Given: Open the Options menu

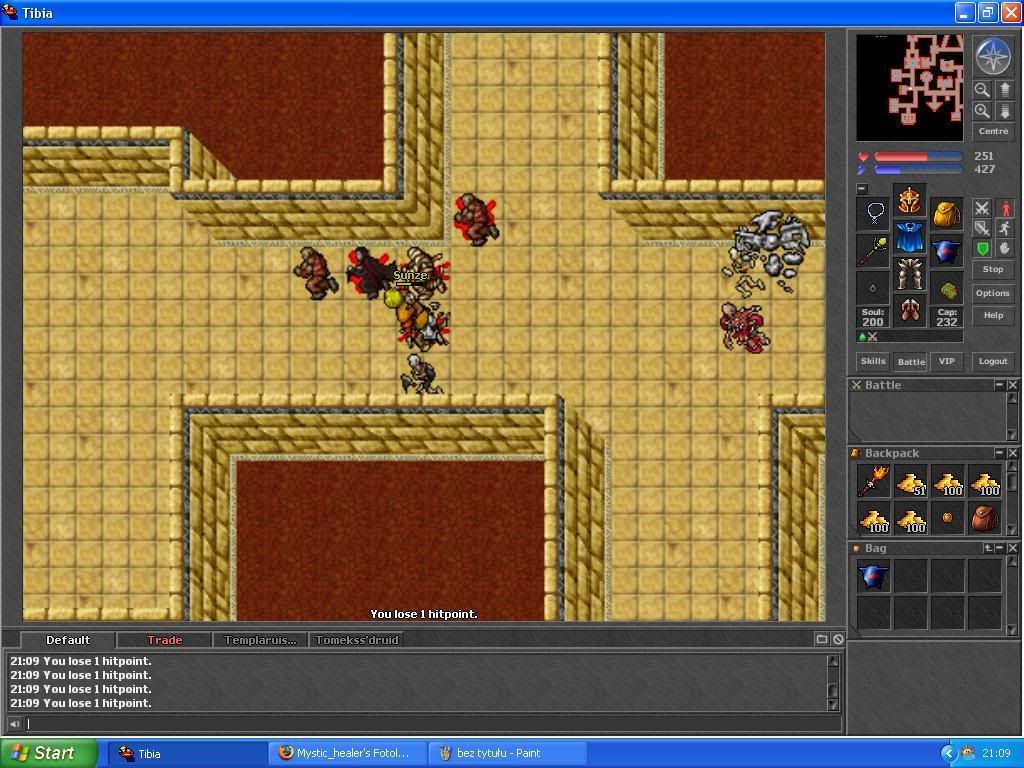Looking at the screenshot, I should (993, 293).
